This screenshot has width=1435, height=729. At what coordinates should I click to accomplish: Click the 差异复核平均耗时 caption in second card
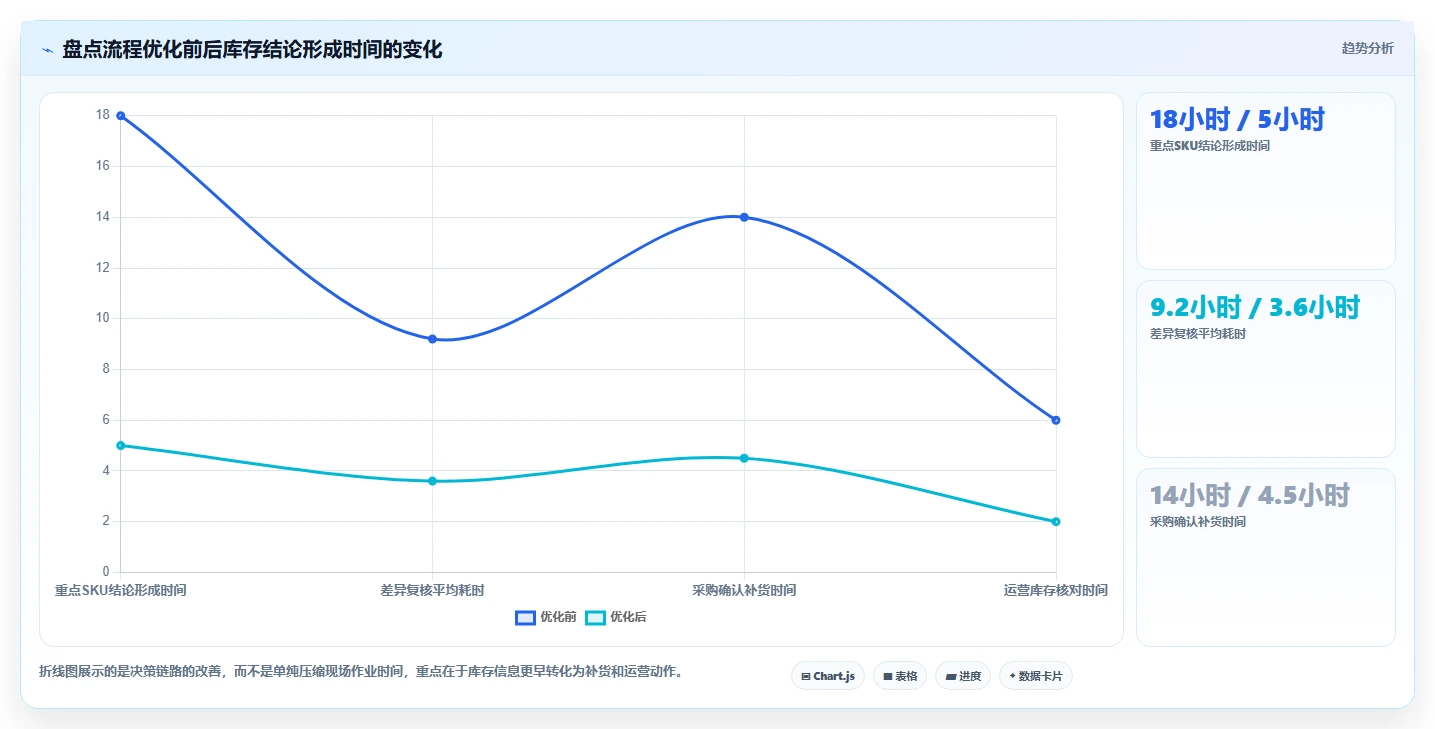(1198, 334)
